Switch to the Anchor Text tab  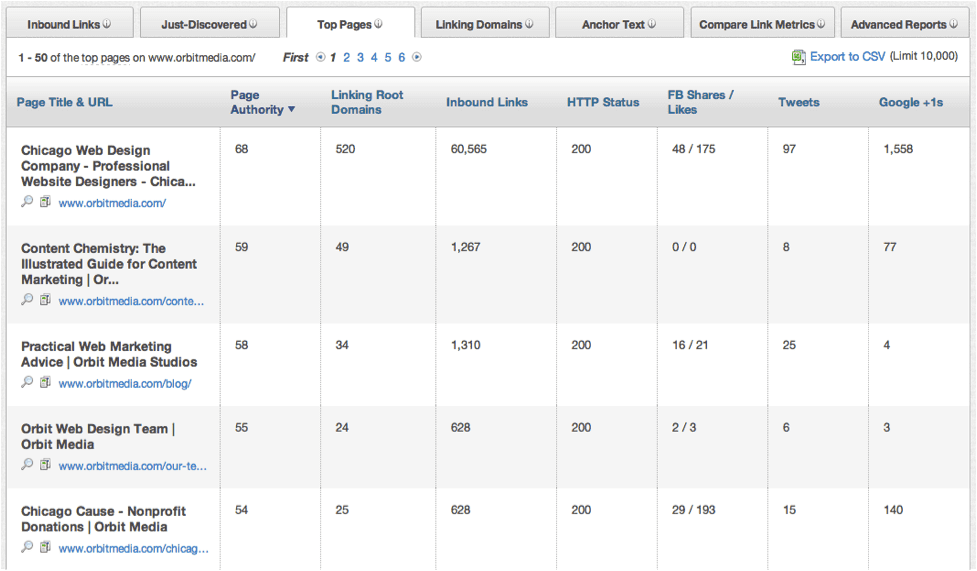click(619, 24)
